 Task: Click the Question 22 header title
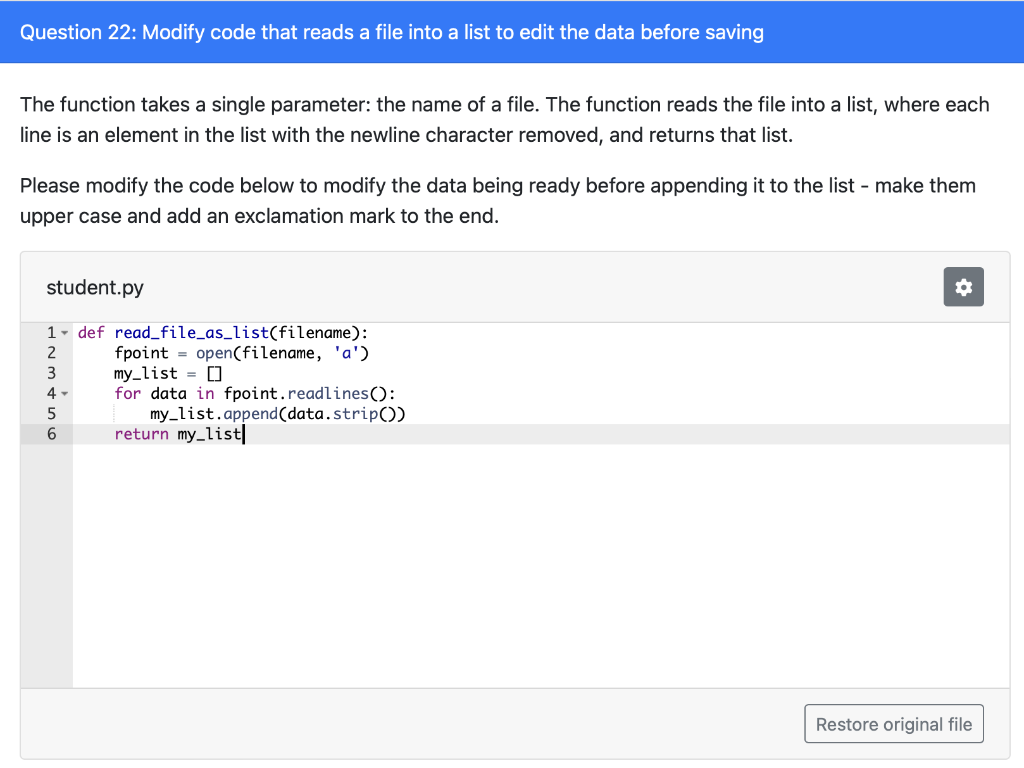(392, 32)
